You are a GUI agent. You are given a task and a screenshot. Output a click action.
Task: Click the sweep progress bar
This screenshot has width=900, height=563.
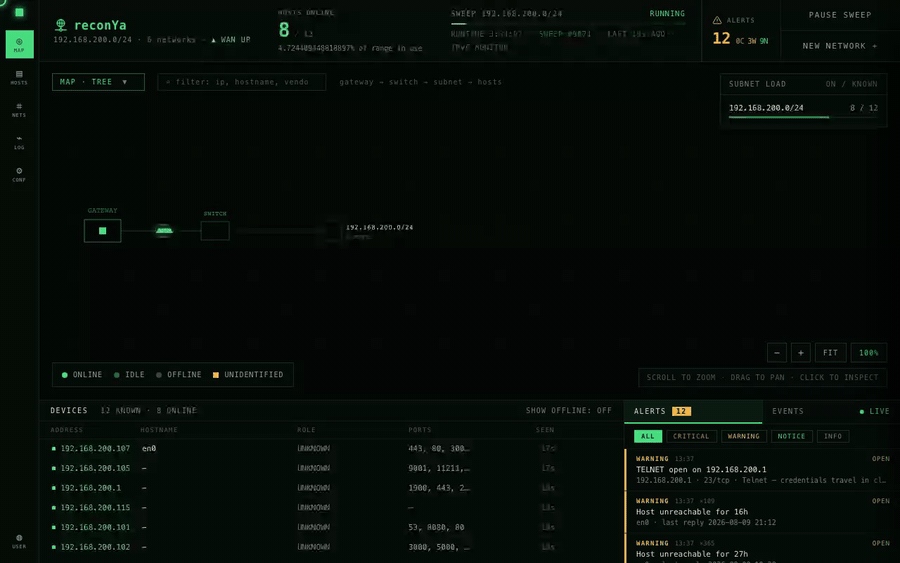click(568, 24)
